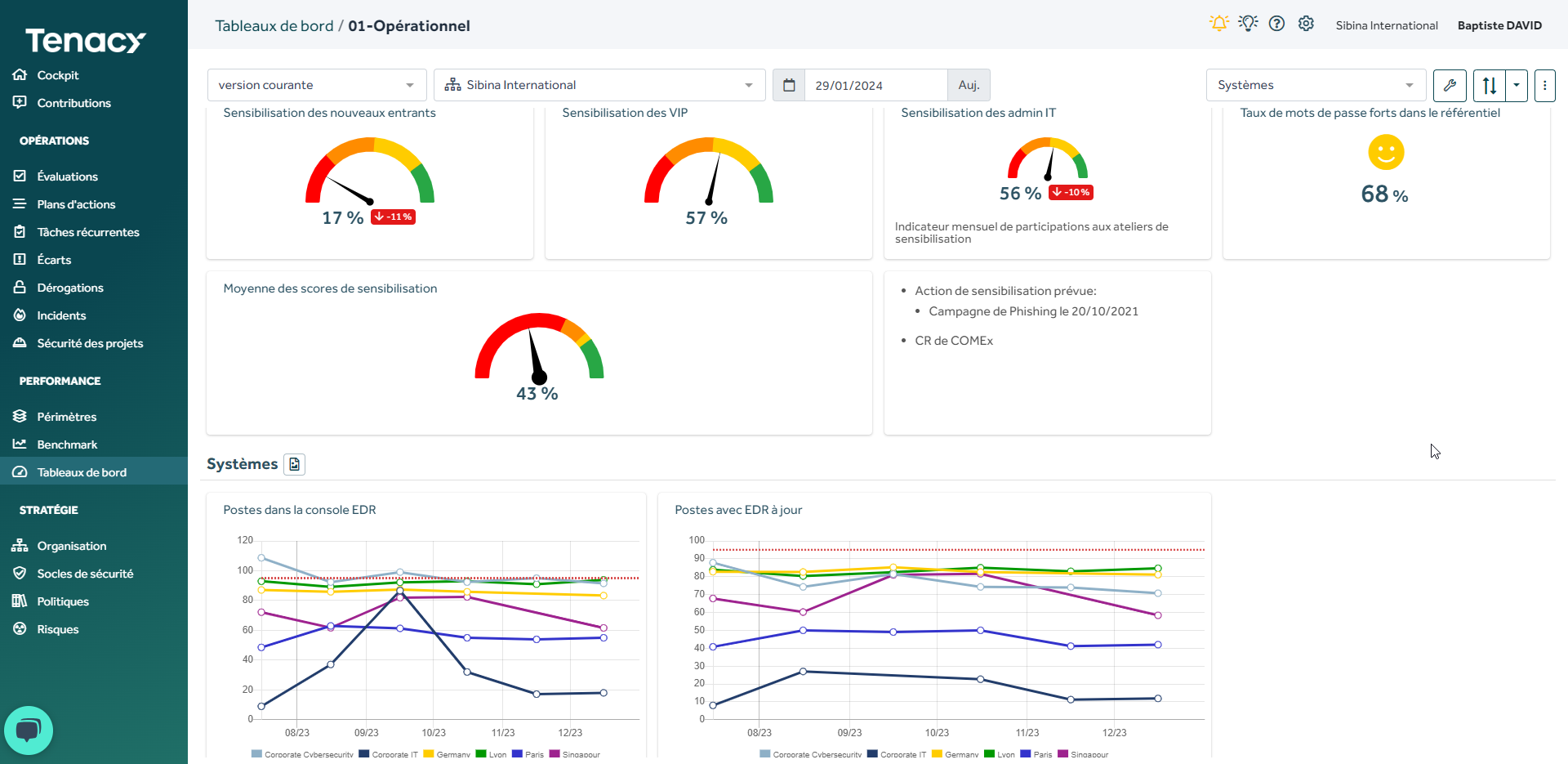Open the notifications bell icon

(1218, 24)
